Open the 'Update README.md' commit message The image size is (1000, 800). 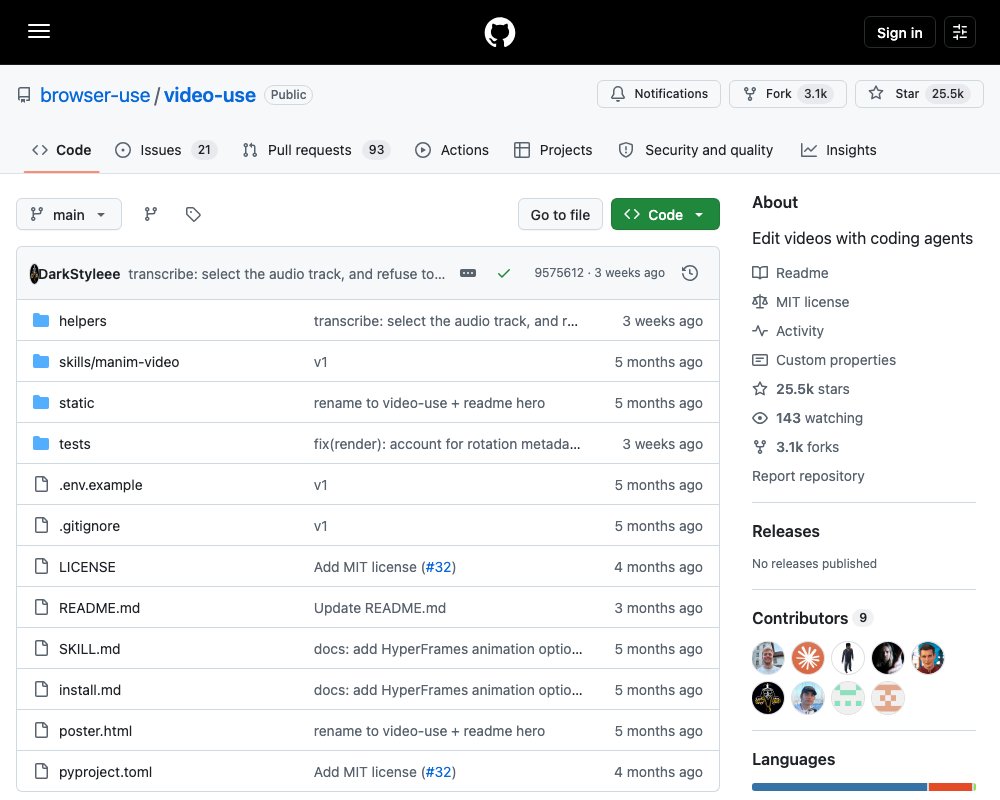pyautogui.click(x=379, y=608)
